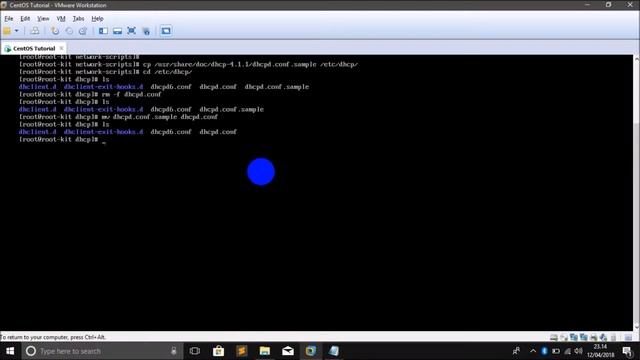
Task: Click the second network adapter status icon
Action: 584,337
